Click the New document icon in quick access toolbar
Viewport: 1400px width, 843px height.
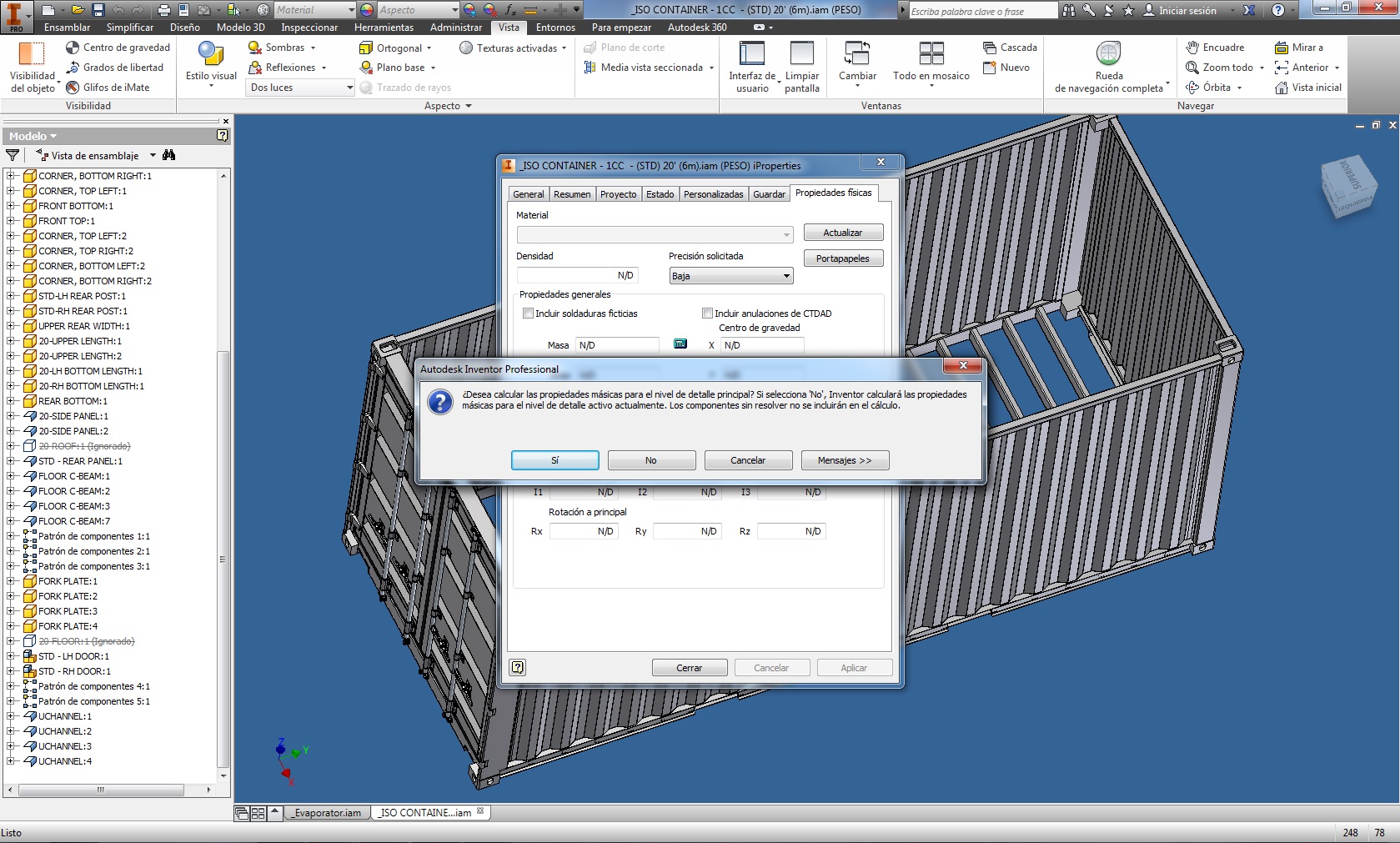[48, 10]
